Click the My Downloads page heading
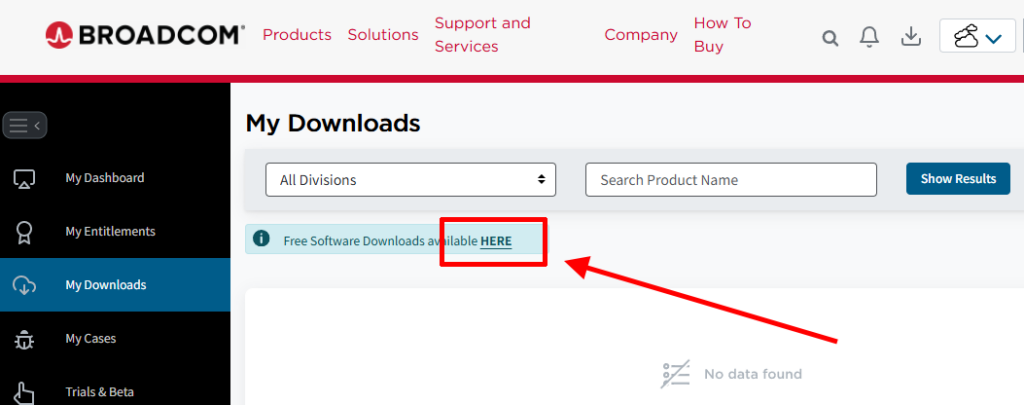Screen dimensions: 1024x405 (333, 123)
